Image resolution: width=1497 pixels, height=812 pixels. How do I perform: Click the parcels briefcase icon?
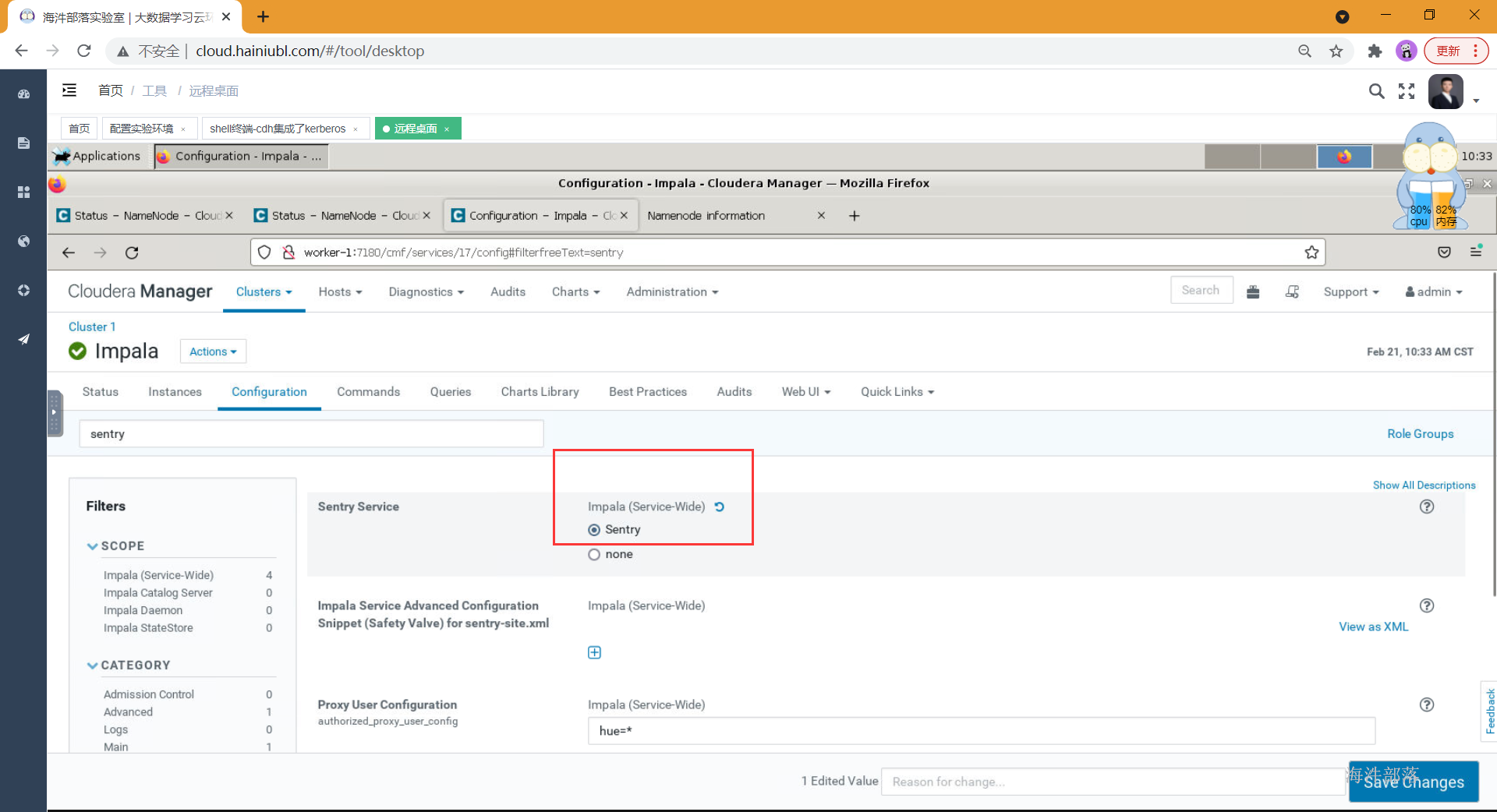coord(1253,291)
